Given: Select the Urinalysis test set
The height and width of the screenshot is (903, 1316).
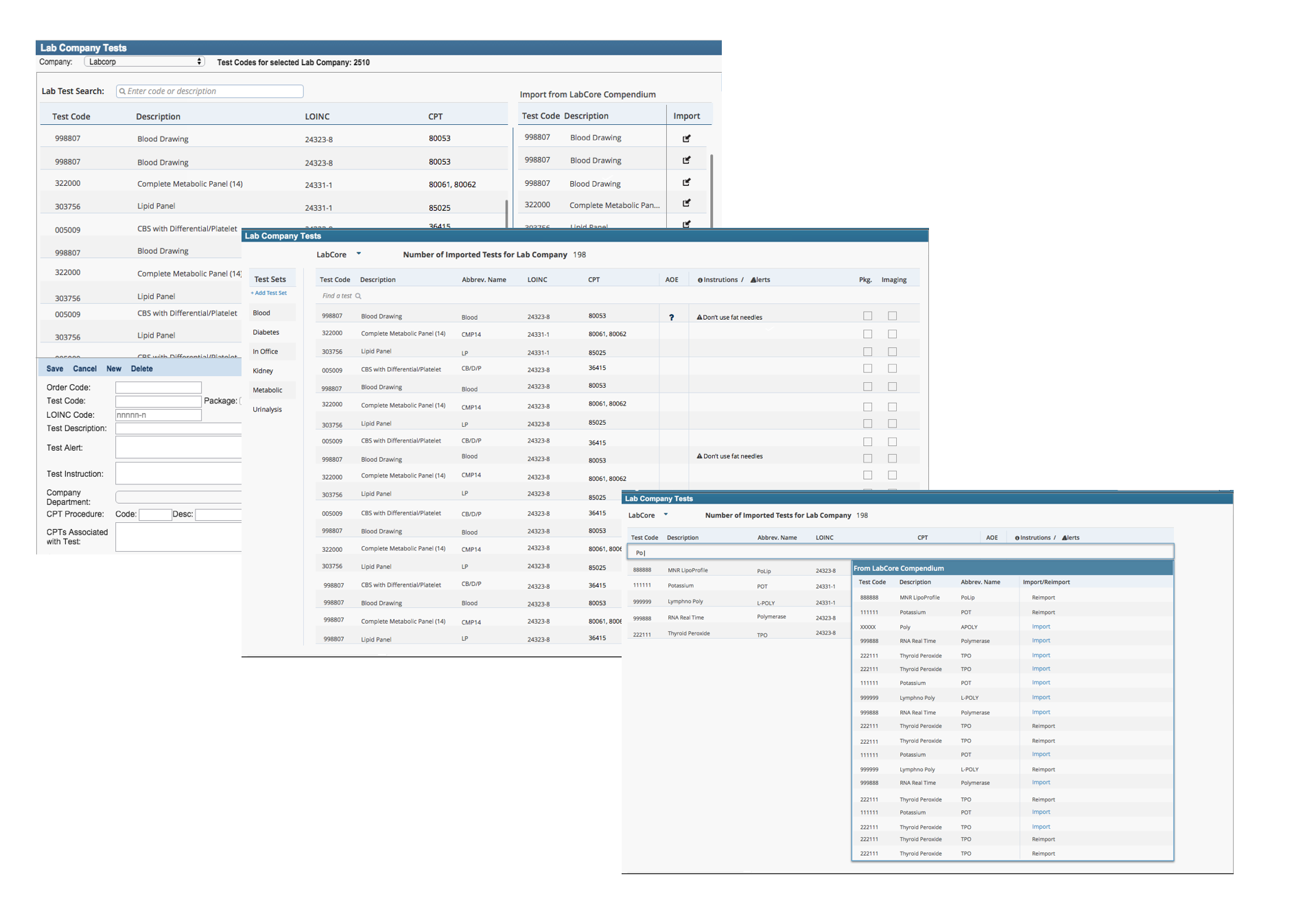Looking at the screenshot, I should click(268, 410).
